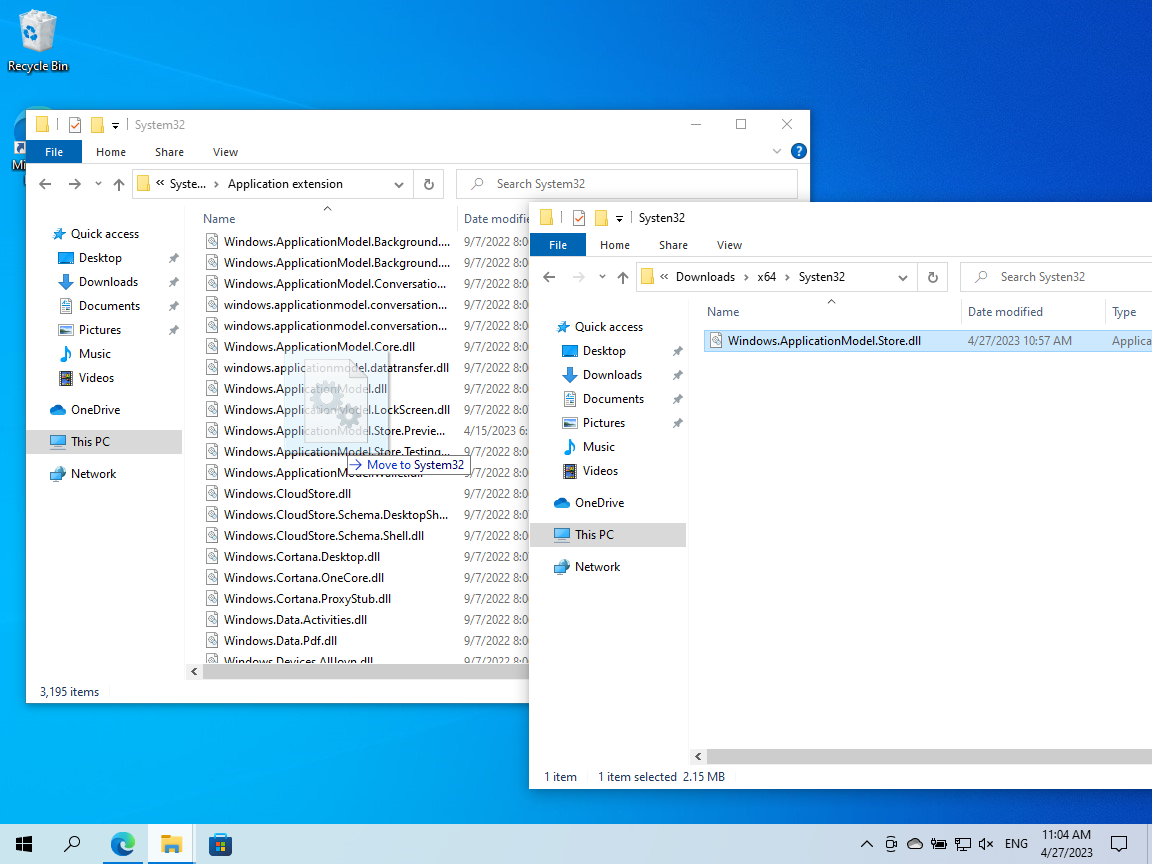Click the Meet Now tray icon

tap(891, 844)
